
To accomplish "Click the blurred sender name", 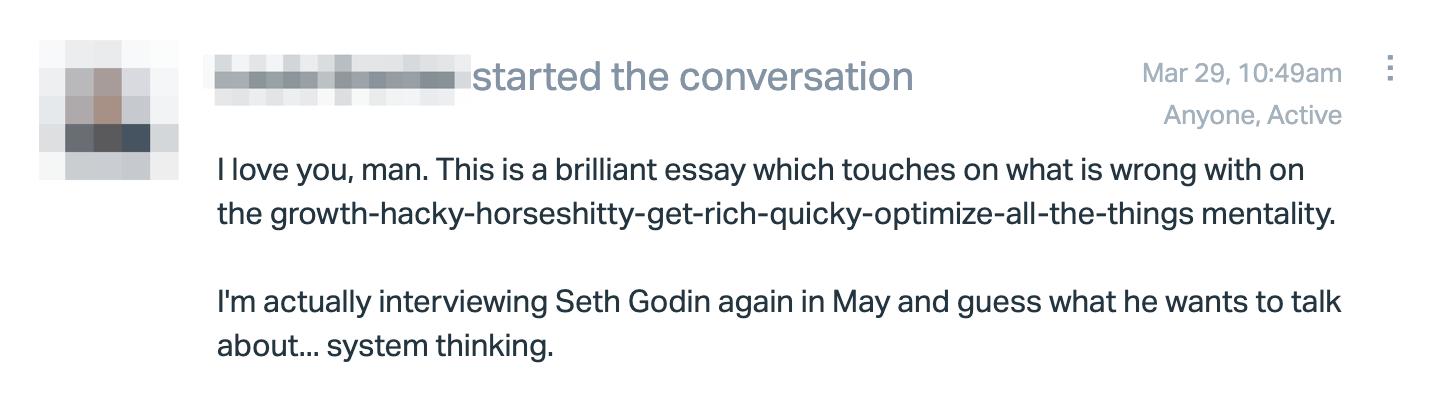I will pyautogui.click(x=337, y=76).
